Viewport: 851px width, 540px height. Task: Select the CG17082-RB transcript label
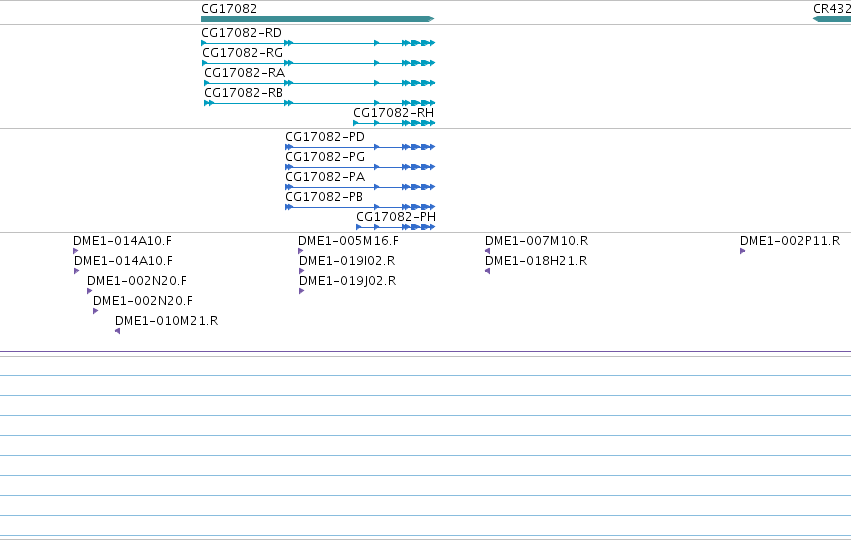click(x=244, y=93)
